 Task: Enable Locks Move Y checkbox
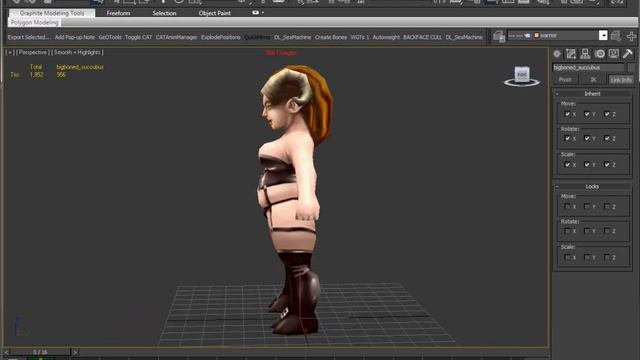(587, 207)
